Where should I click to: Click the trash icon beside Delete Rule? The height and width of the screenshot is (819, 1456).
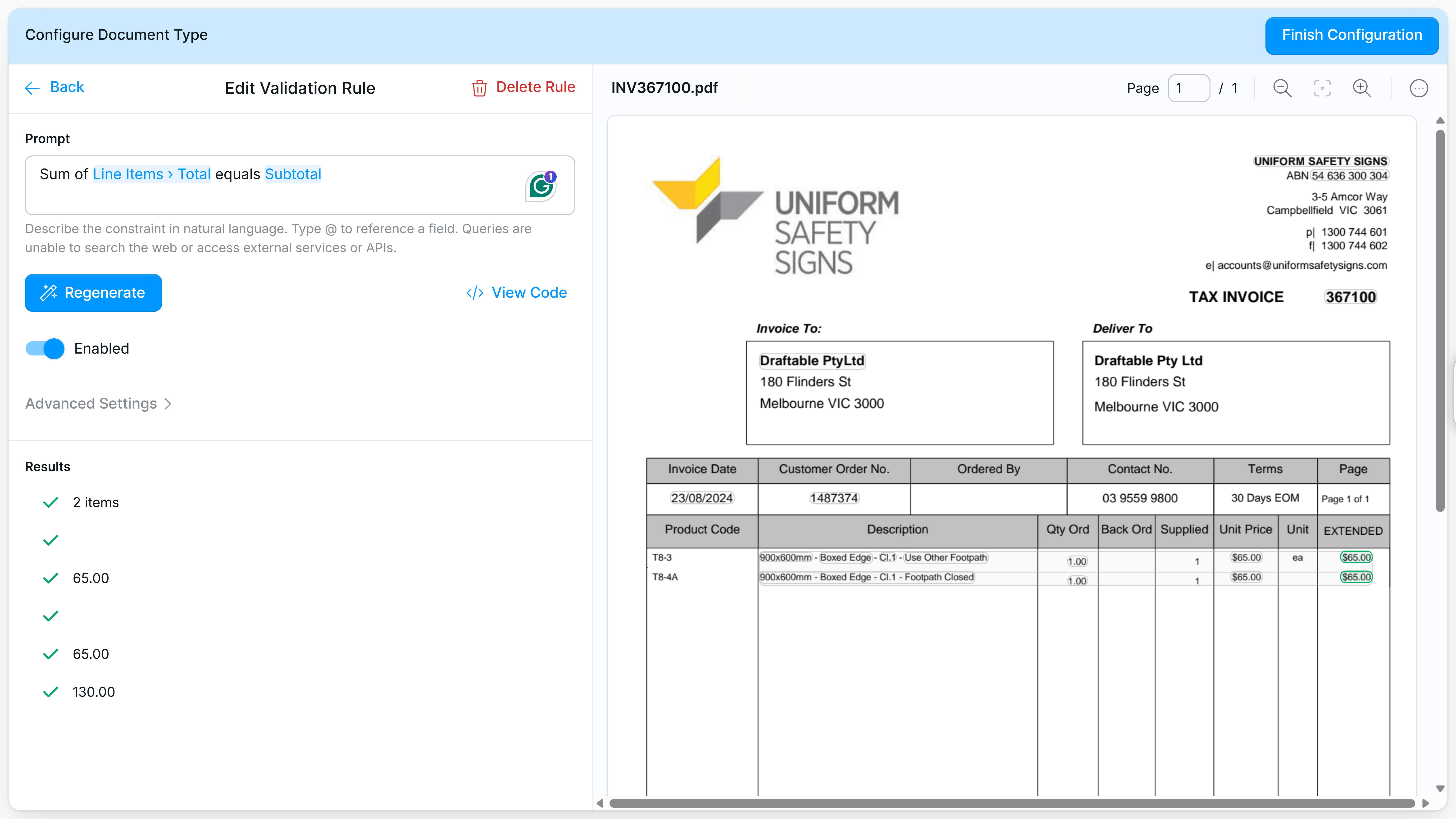[479, 88]
